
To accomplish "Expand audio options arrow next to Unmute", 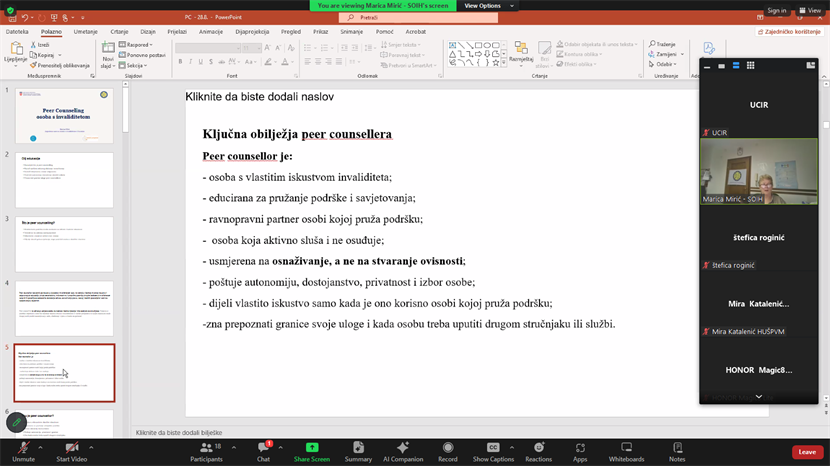I will tap(40, 447).
